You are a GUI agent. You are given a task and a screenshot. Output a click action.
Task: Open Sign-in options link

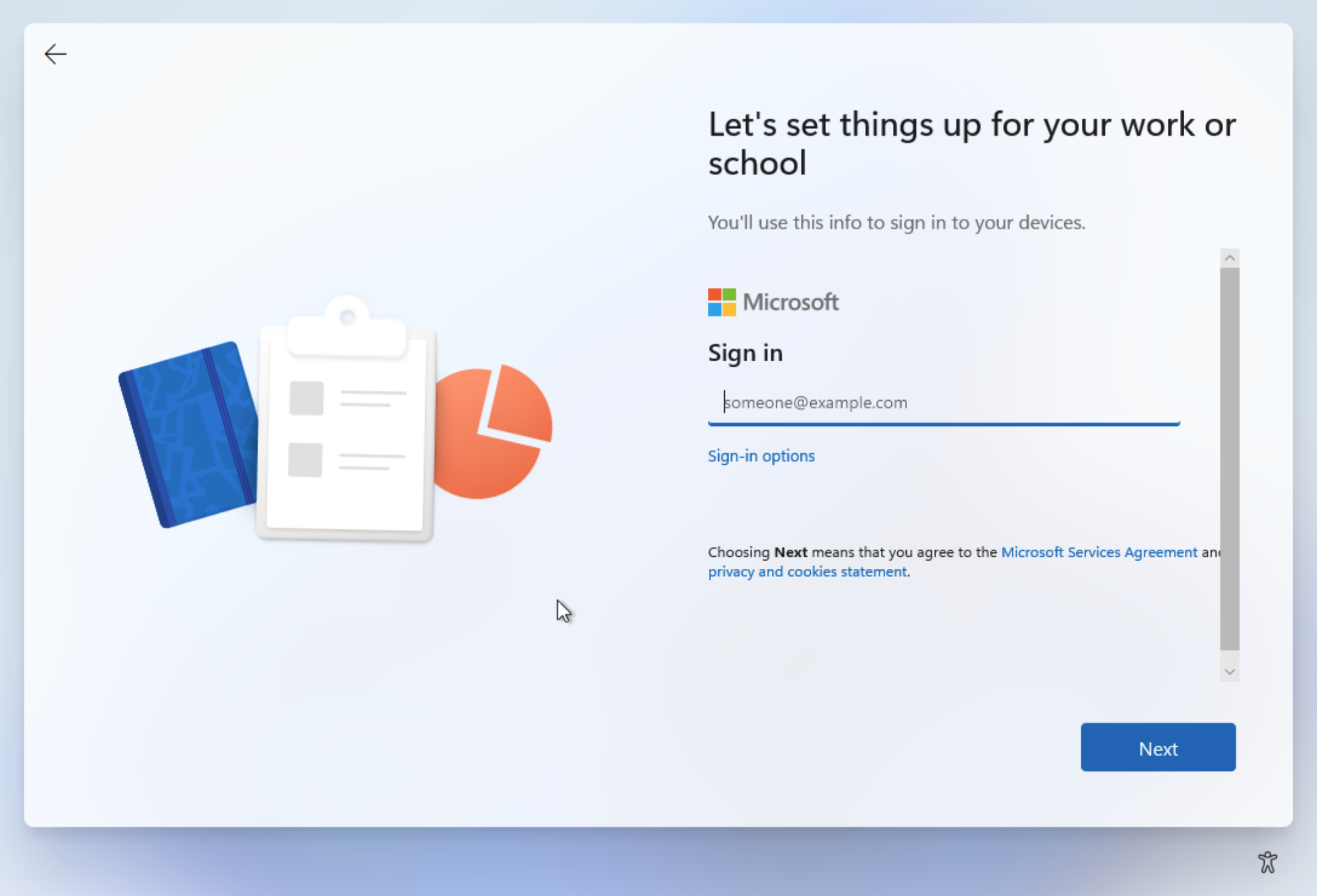[761, 456]
